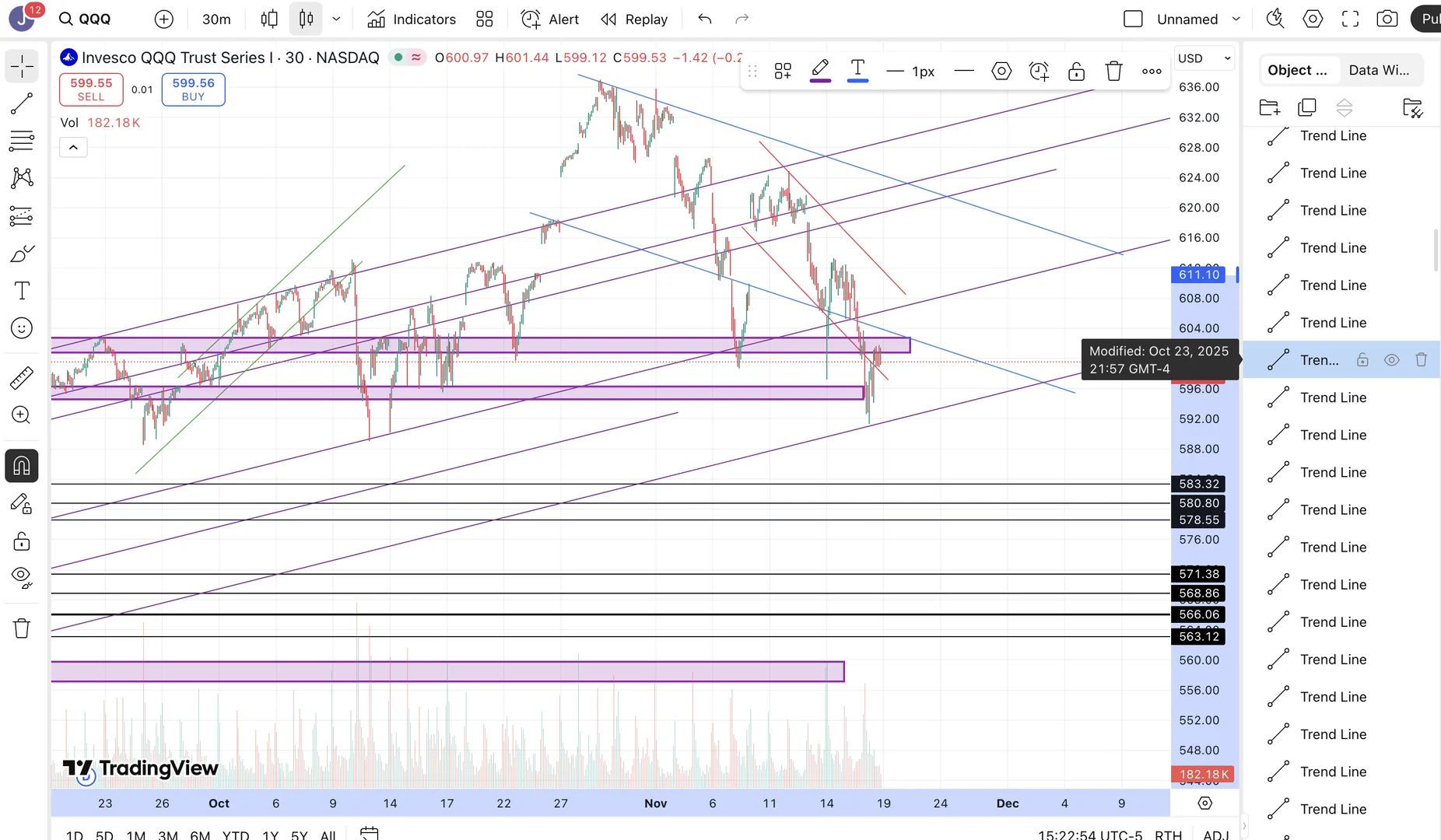Open QQQ symbol search
Viewport: 1441px width, 840px height.
[x=86, y=19]
